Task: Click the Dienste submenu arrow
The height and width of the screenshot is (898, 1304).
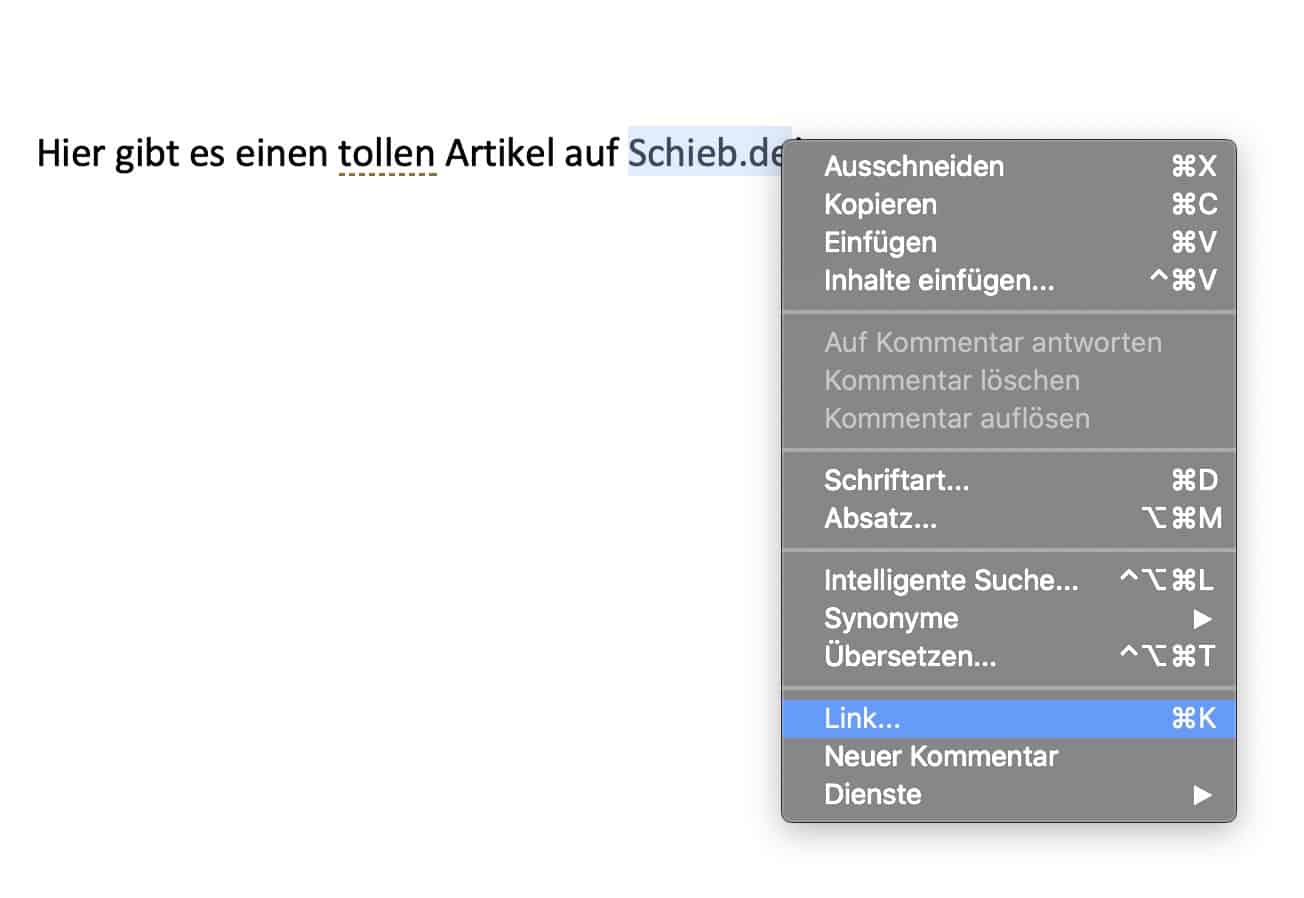Action: [1202, 795]
